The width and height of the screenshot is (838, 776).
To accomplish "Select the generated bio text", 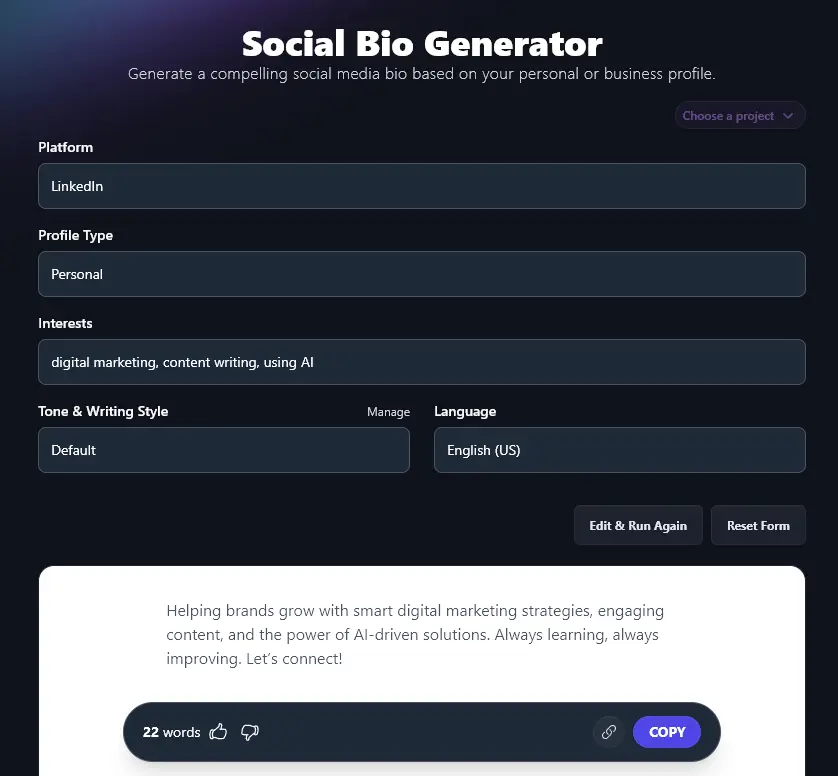I will tap(415, 634).
